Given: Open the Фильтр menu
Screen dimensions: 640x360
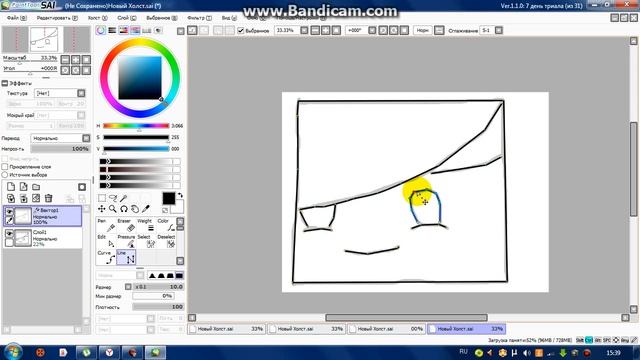Looking at the screenshot, I should tap(199, 18).
